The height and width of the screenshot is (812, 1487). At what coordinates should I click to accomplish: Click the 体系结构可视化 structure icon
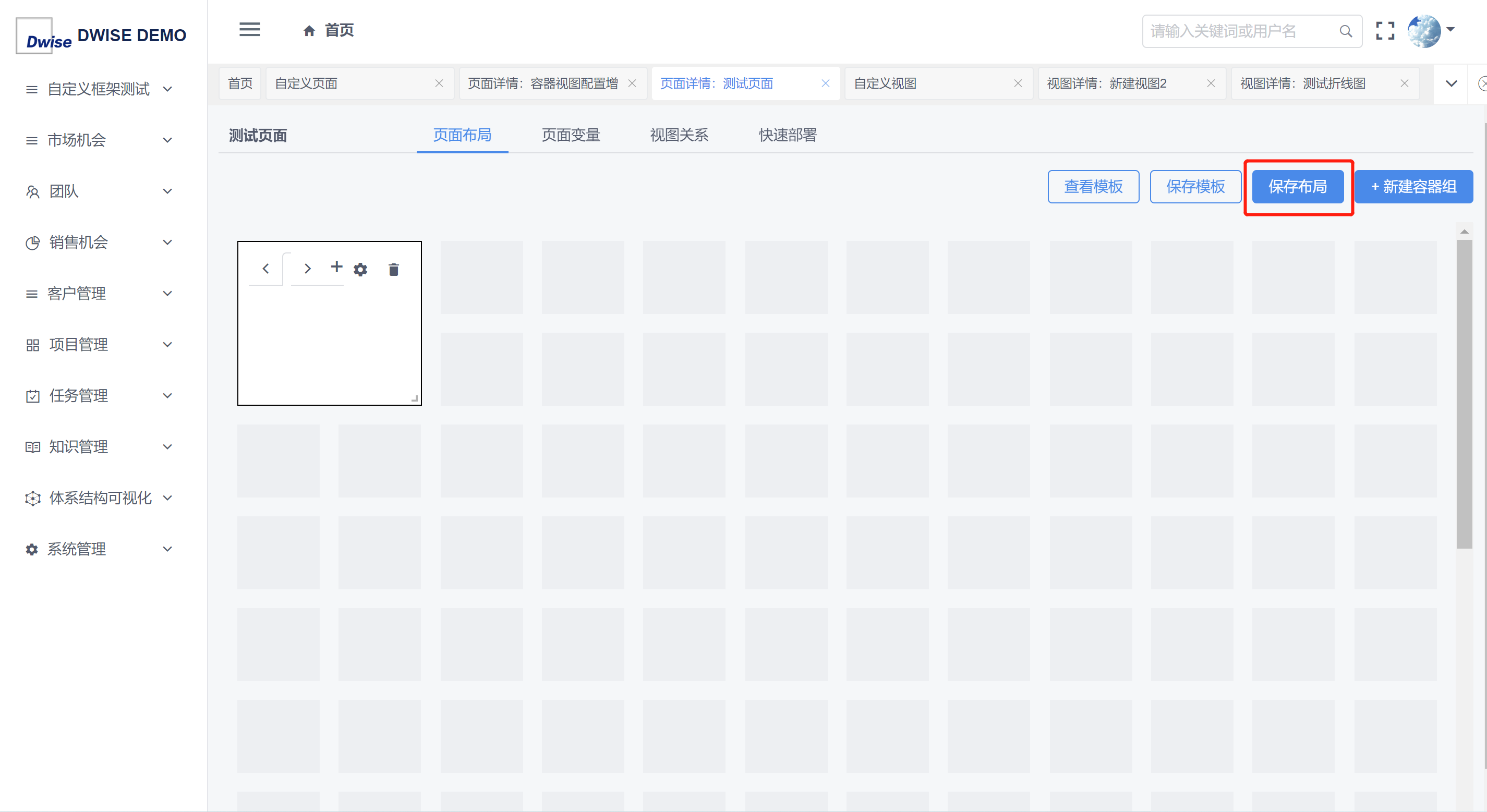[x=33, y=499]
